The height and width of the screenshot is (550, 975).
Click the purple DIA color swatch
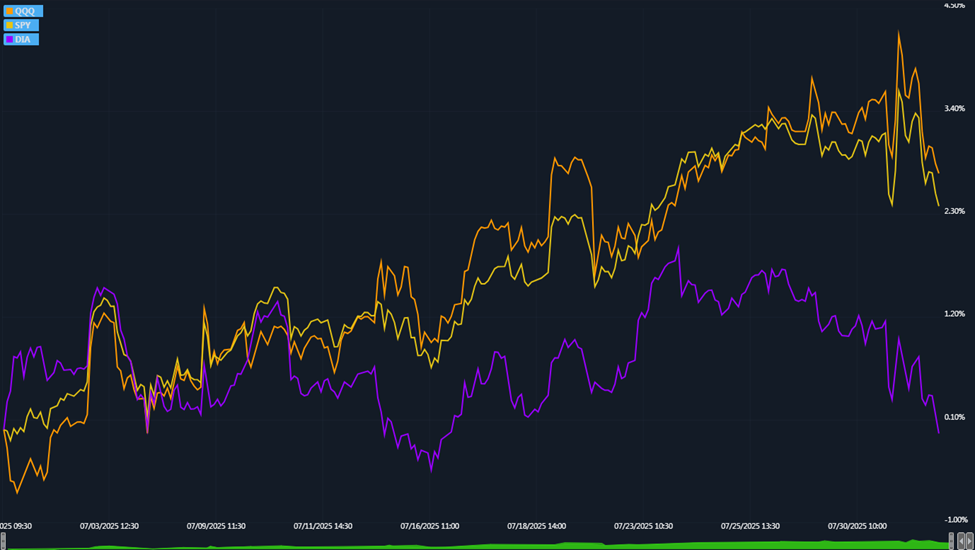(9, 39)
